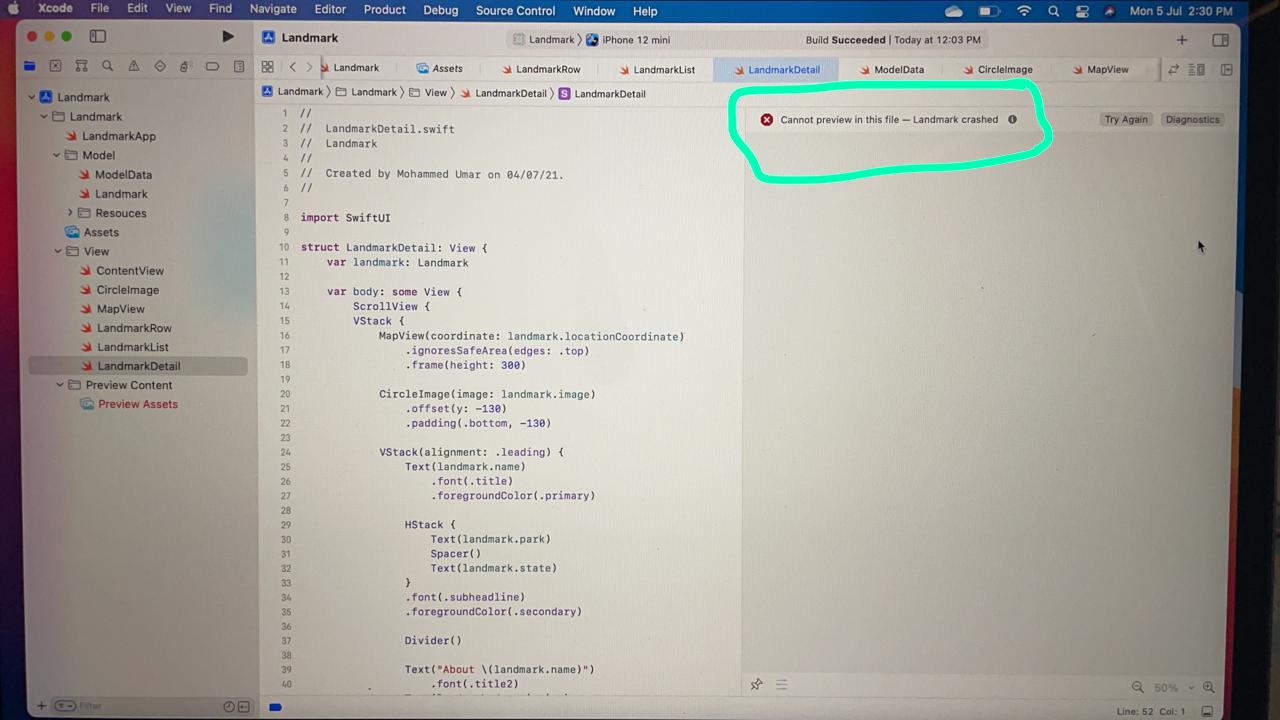
Task: Open the related items grid icon
Action: [267, 68]
